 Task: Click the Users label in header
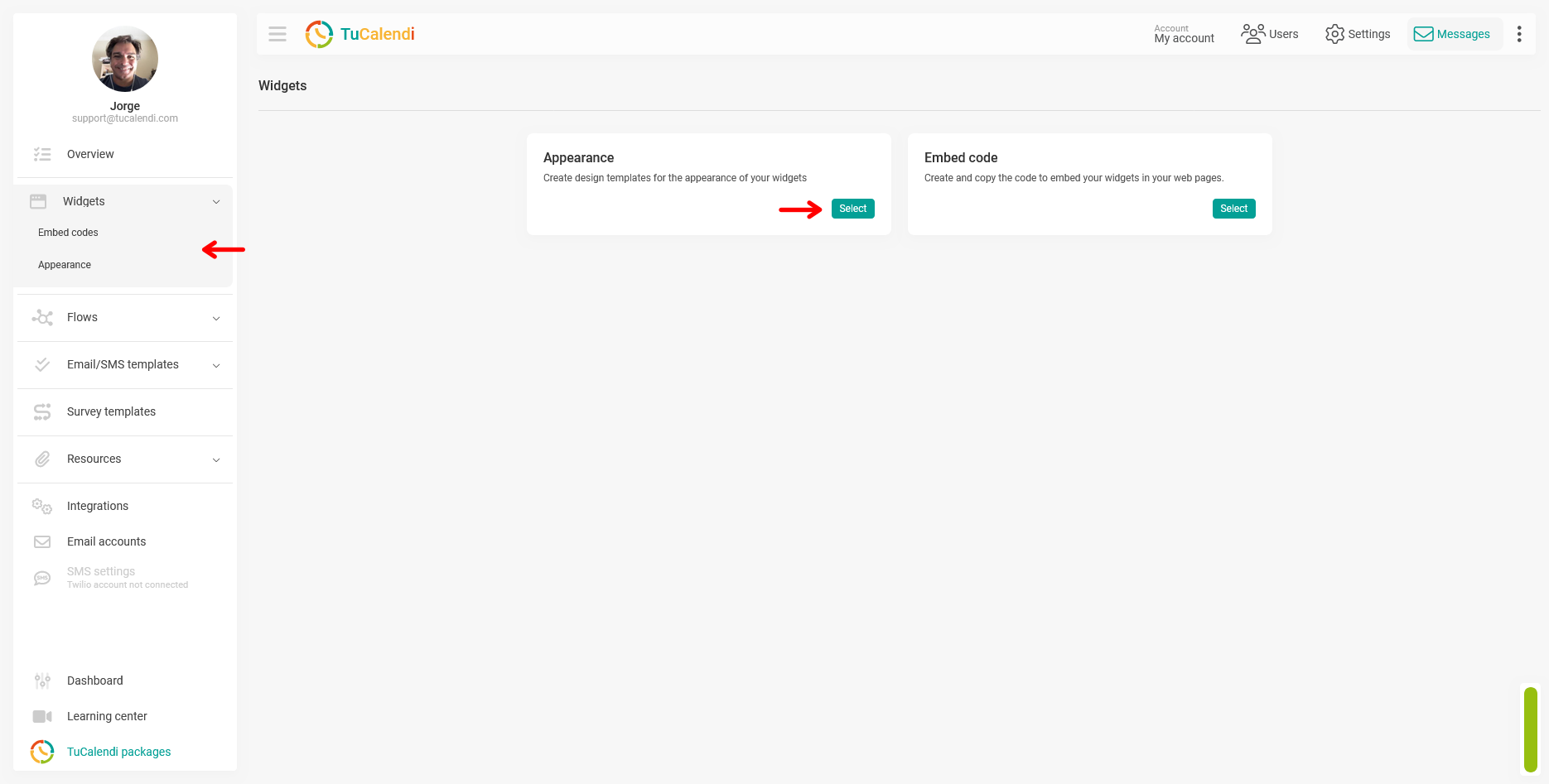(x=1283, y=34)
